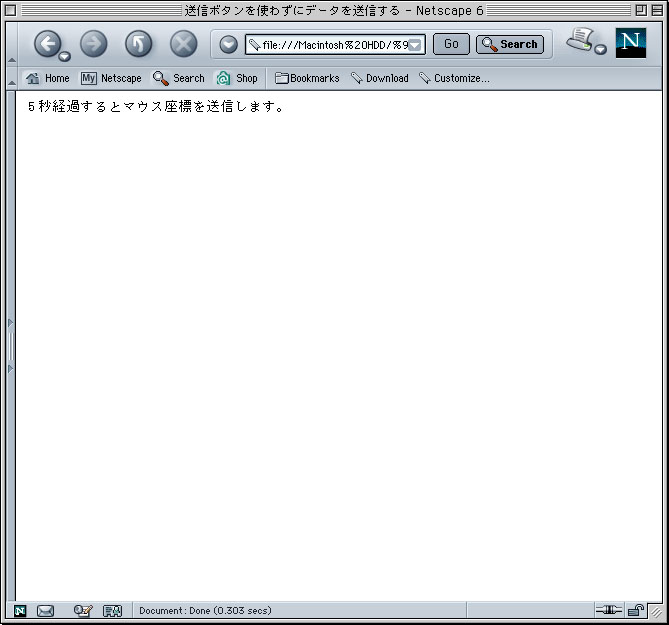Click the Search button next to Go

click(510, 44)
